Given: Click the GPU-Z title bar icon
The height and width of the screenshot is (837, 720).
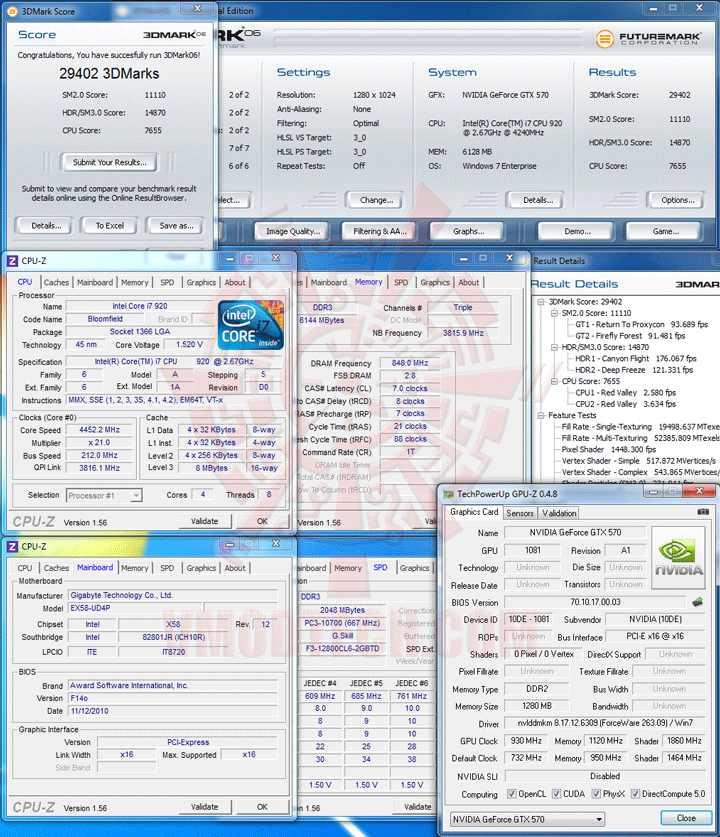Looking at the screenshot, I should pos(449,494).
